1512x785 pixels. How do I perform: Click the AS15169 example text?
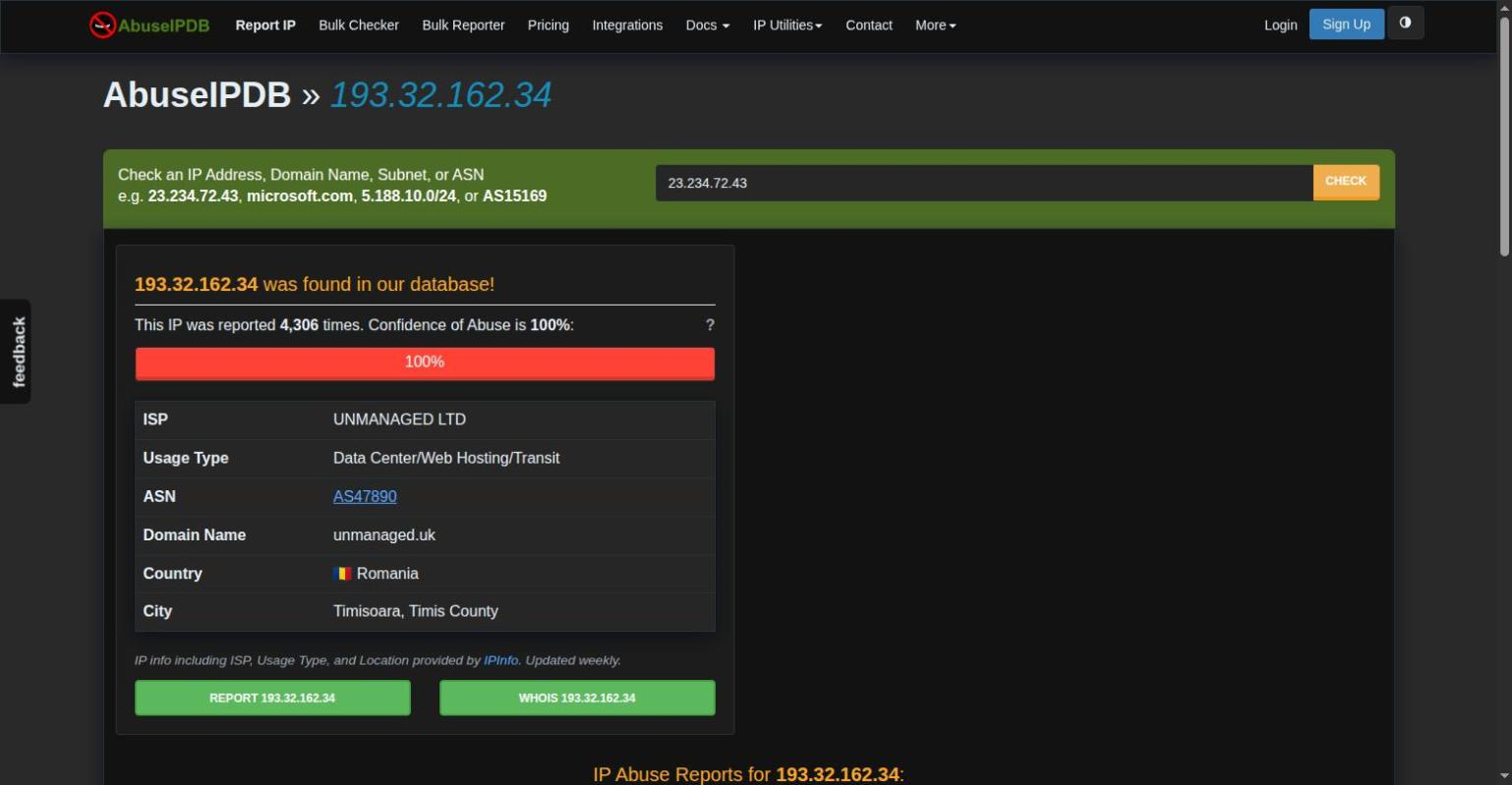514,196
